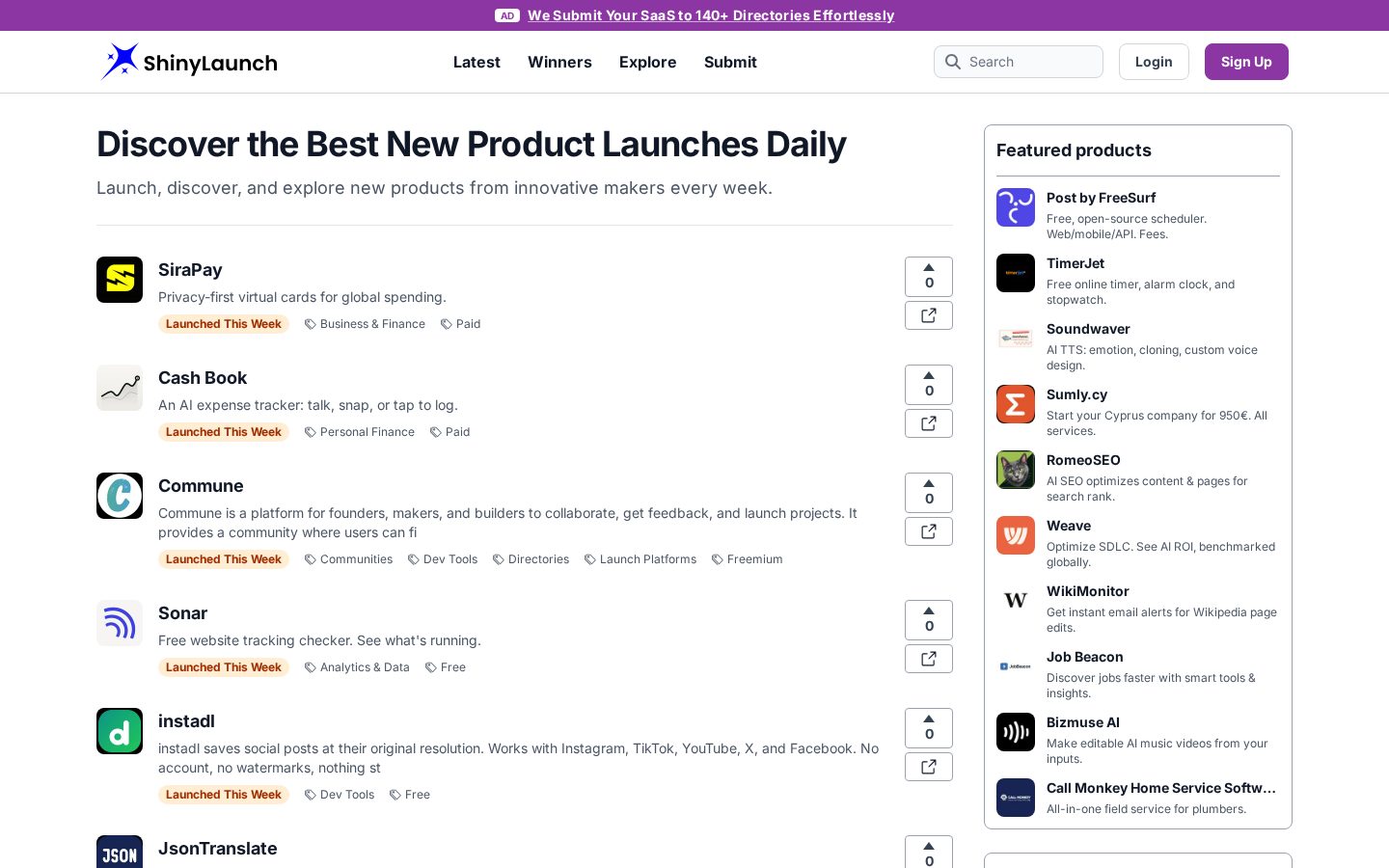Open the Bizmuse AI title link
The height and width of the screenshot is (868, 1389).
click(1083, 722)
